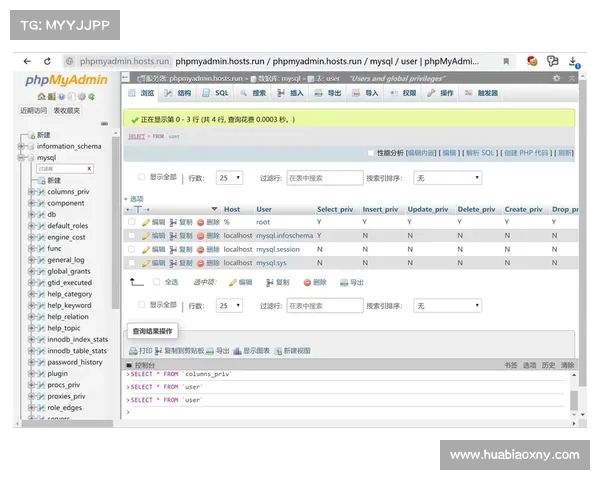Enable the upper show all checkbox
Screen dimensions: 600x480
point(141,177)
